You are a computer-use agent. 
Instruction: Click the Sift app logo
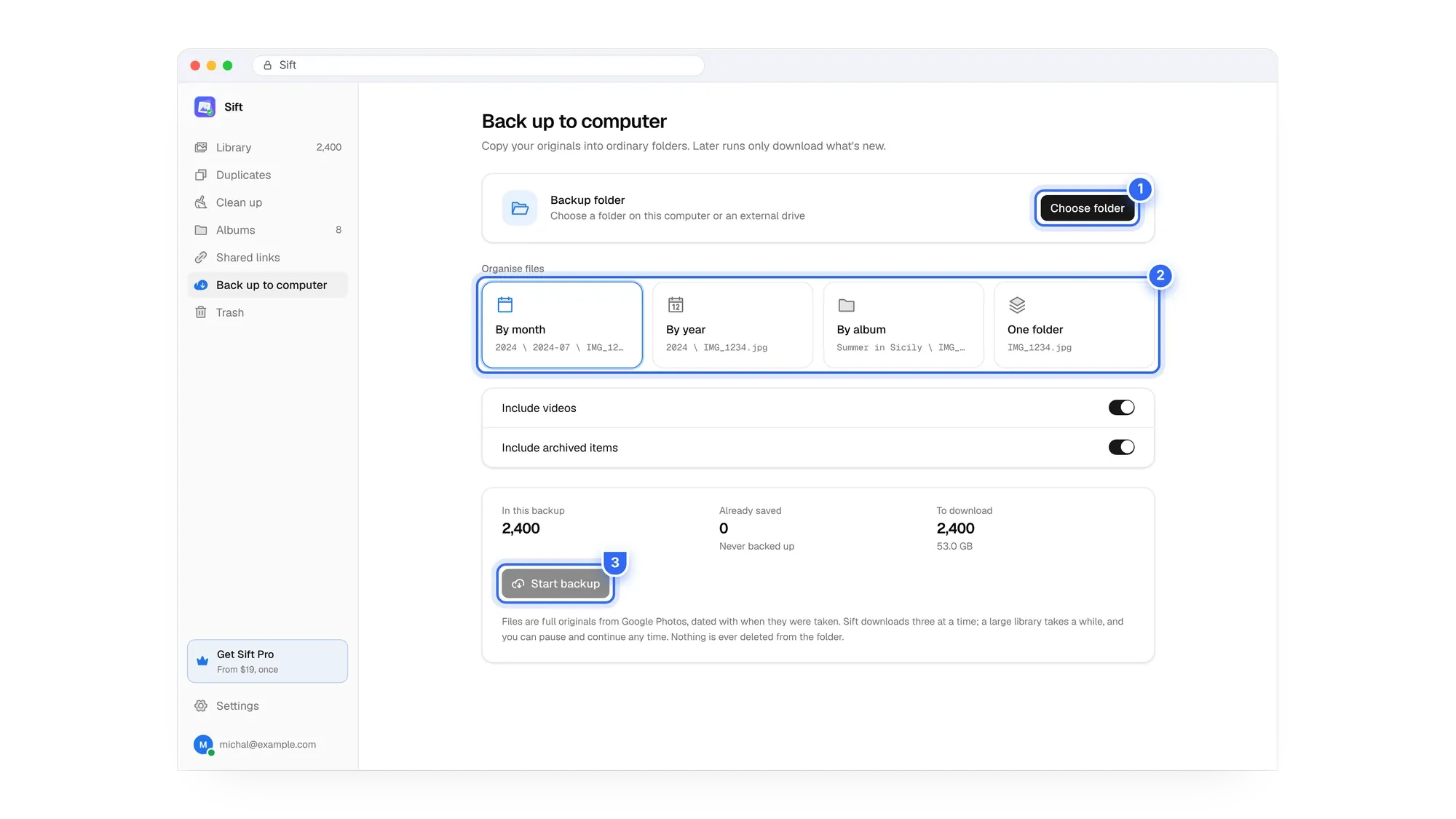coord(205,107)
